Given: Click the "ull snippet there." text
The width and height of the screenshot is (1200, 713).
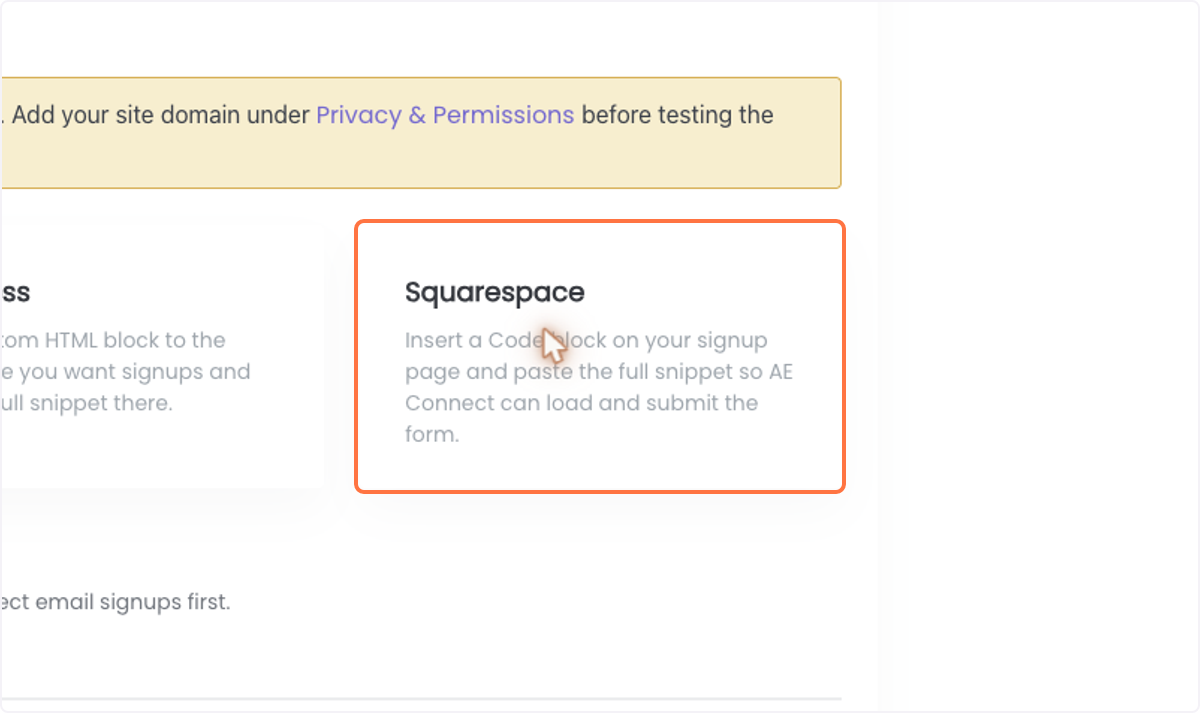Looking at the screenshot, I should (x=86, y=403).
